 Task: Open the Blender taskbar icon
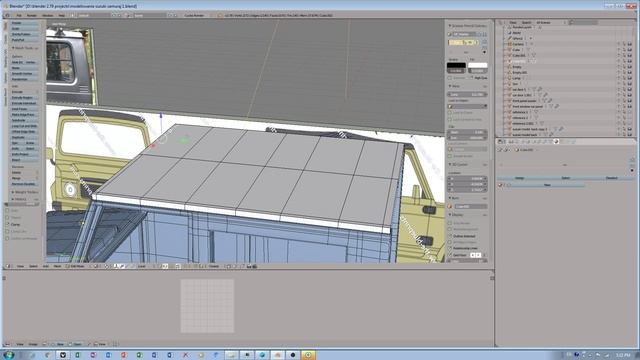(x=278, y=355)
